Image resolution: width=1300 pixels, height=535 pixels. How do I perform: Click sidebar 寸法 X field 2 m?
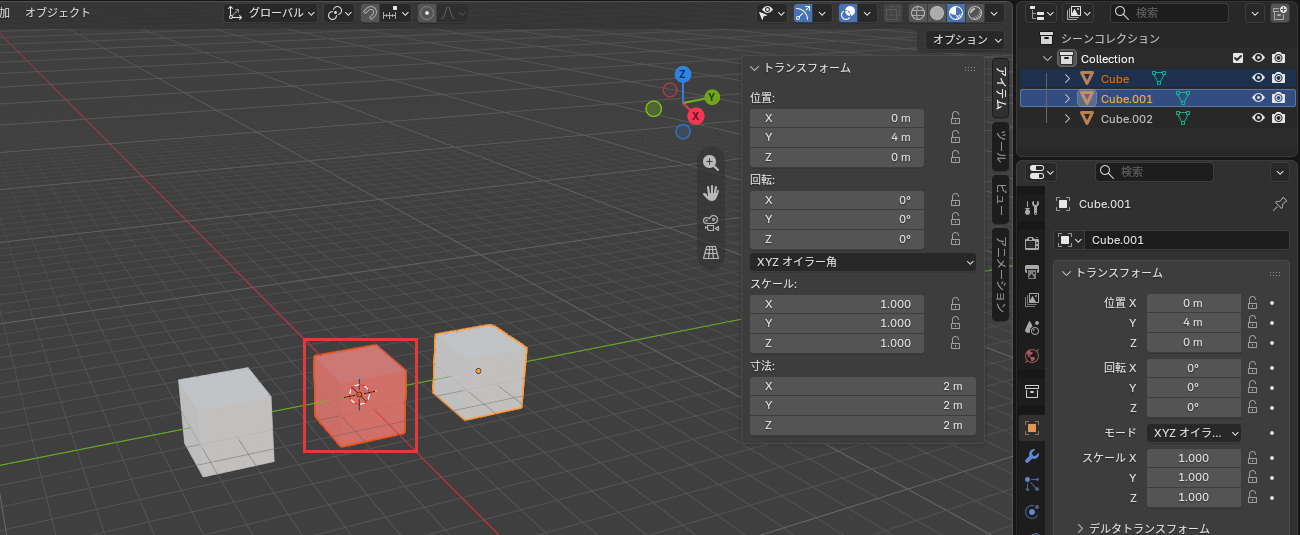tap(863, 386)
